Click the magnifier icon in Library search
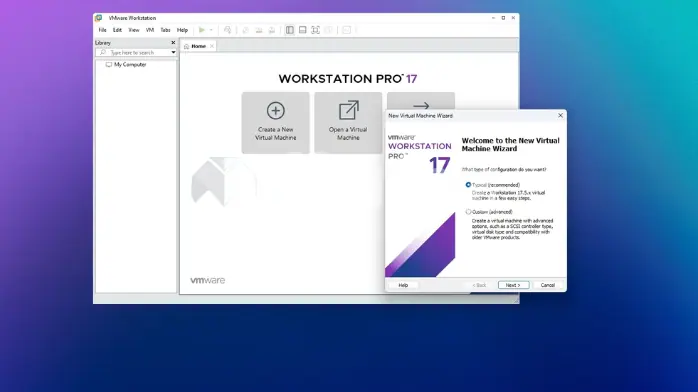 coord(103,53)
